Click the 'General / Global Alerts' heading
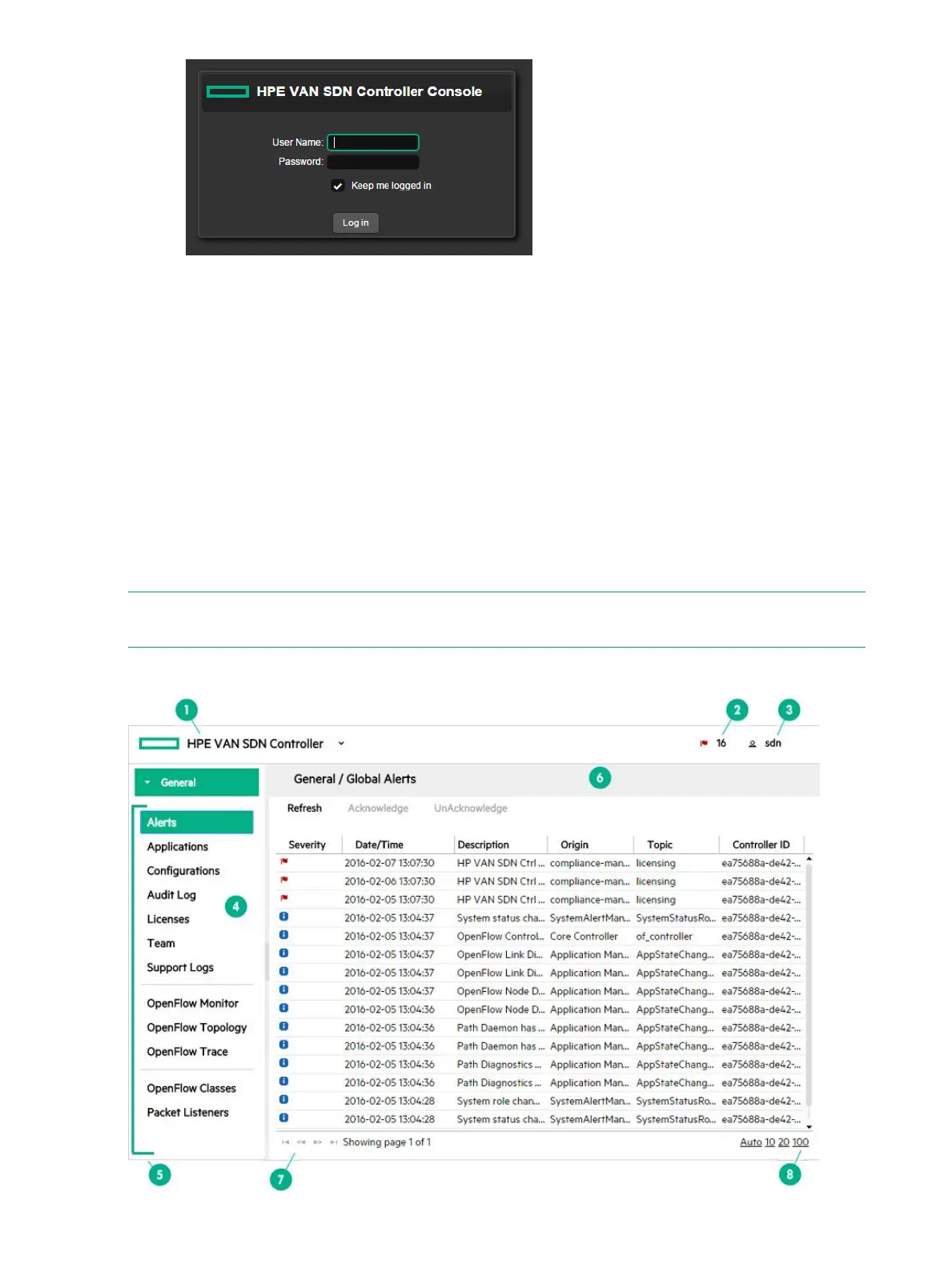This screenshot has height=1268, width=952. pyautogui.click(x=355, y=779)
